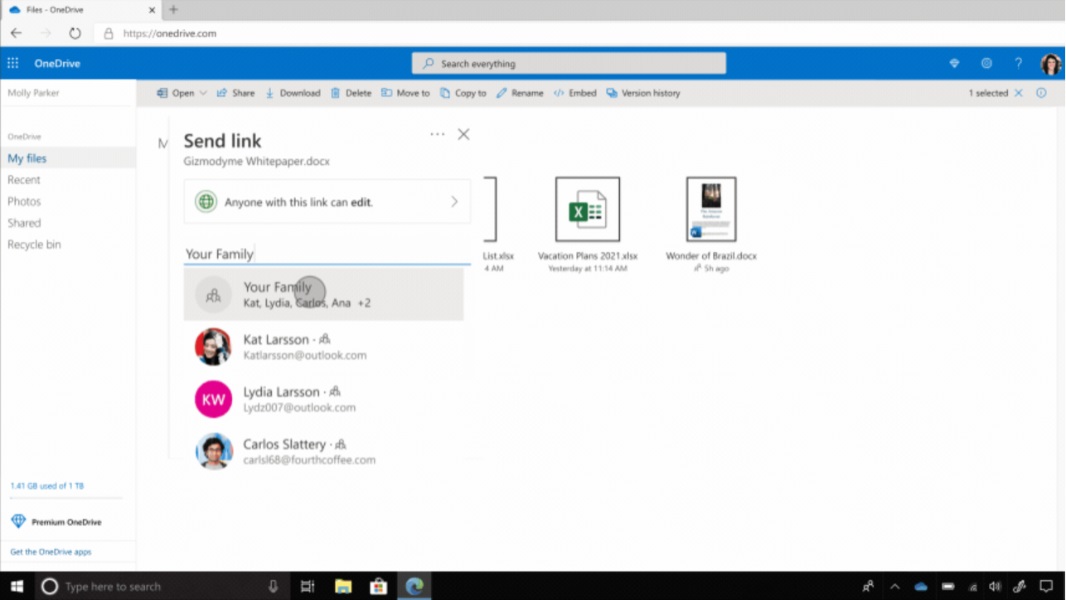The image size is (1066, 600).
Task: Click the Vacation Plans 2021.xlsx file name
Action: pos(587,256)
